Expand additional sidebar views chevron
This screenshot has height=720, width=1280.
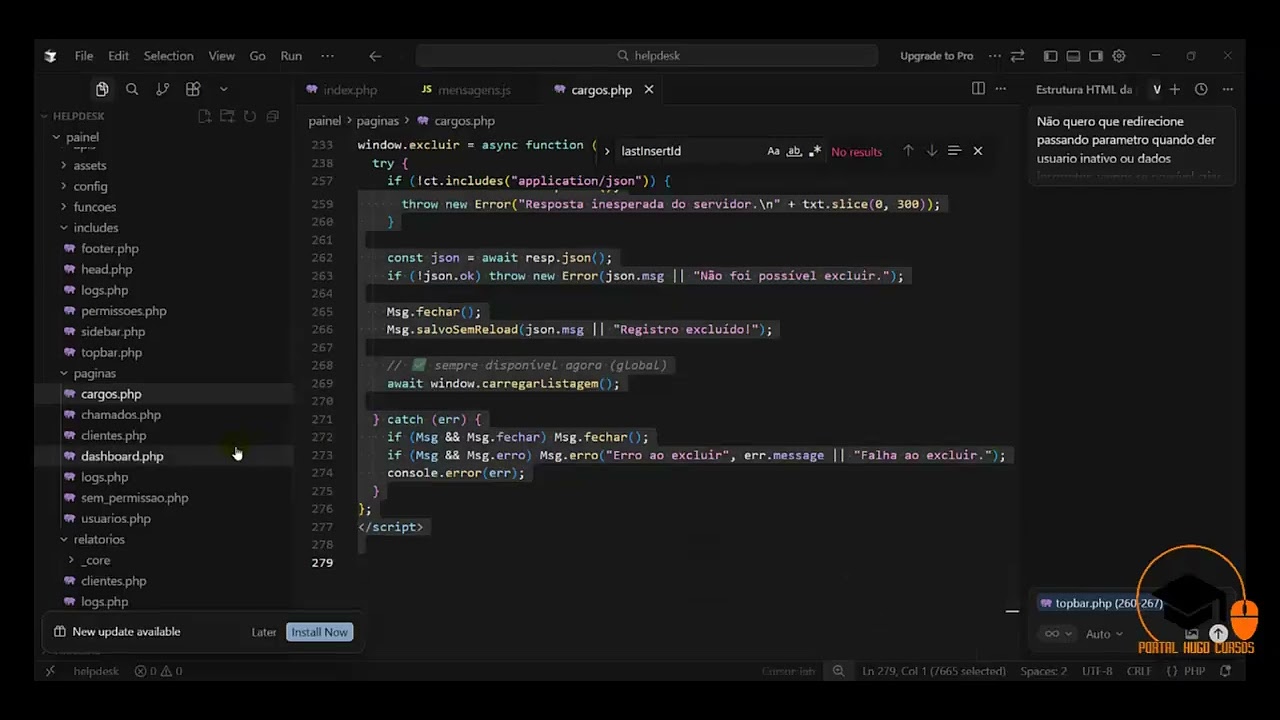(x=223, y=89)
